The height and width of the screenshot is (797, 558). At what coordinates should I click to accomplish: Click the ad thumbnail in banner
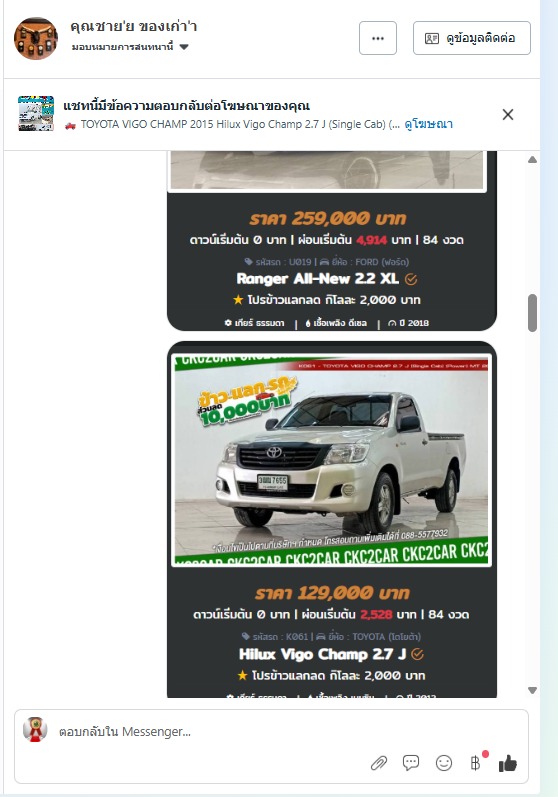click(x=36, y=114)
